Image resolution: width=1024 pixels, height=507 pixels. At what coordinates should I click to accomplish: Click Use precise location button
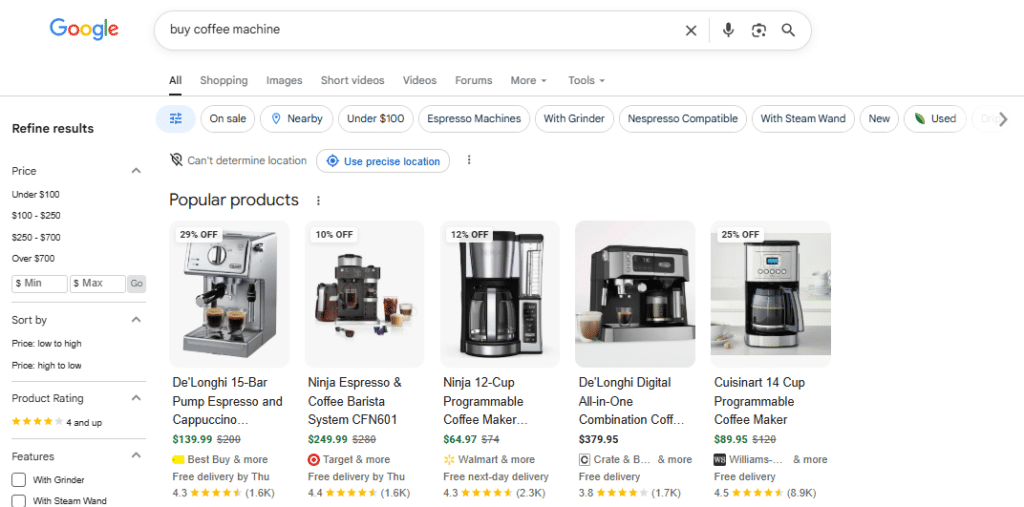coord(383,161)
